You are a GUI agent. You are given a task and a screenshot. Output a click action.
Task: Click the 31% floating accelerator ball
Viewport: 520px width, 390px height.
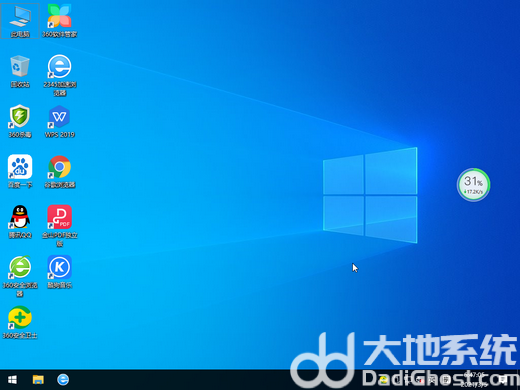pyautogui.click(x=473, y=185)
